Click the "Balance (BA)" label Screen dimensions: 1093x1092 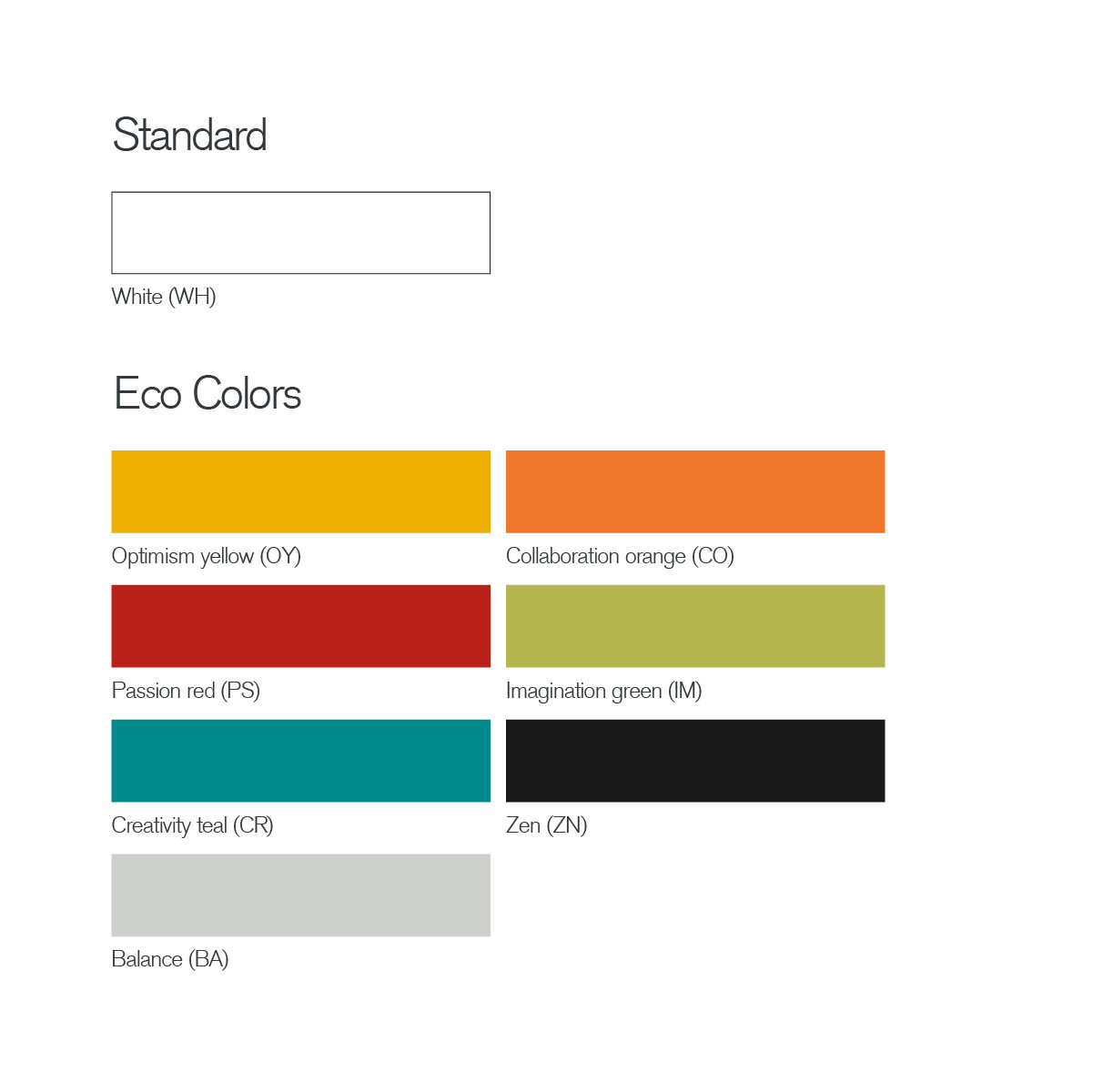[170, 959]
